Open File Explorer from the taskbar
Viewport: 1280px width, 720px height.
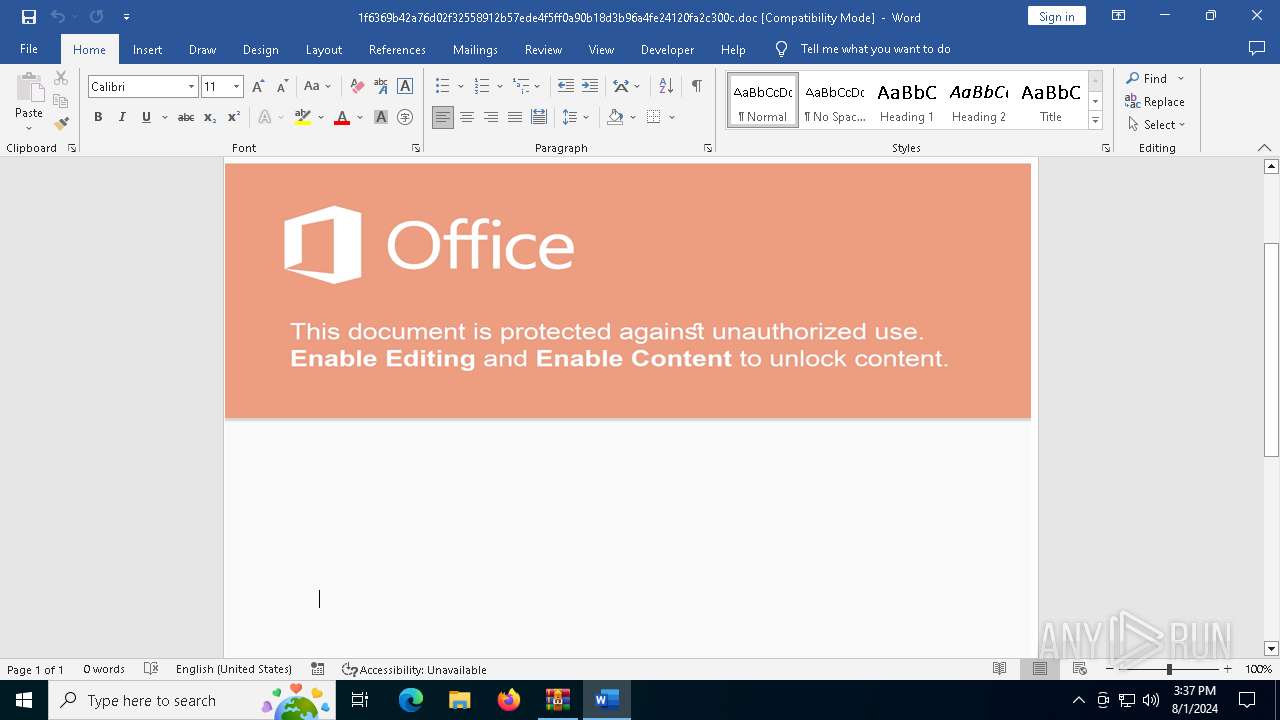460,700
